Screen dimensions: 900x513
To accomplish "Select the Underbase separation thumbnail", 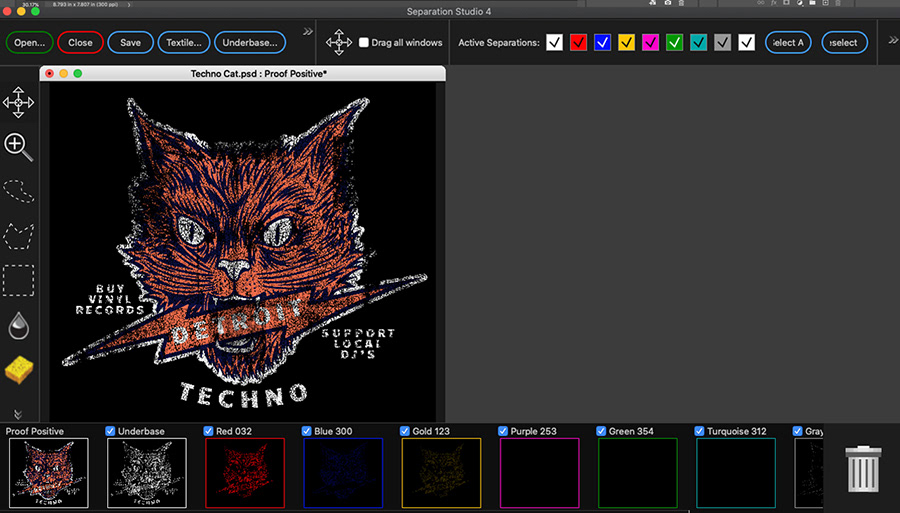I will (x=147, y=473).
